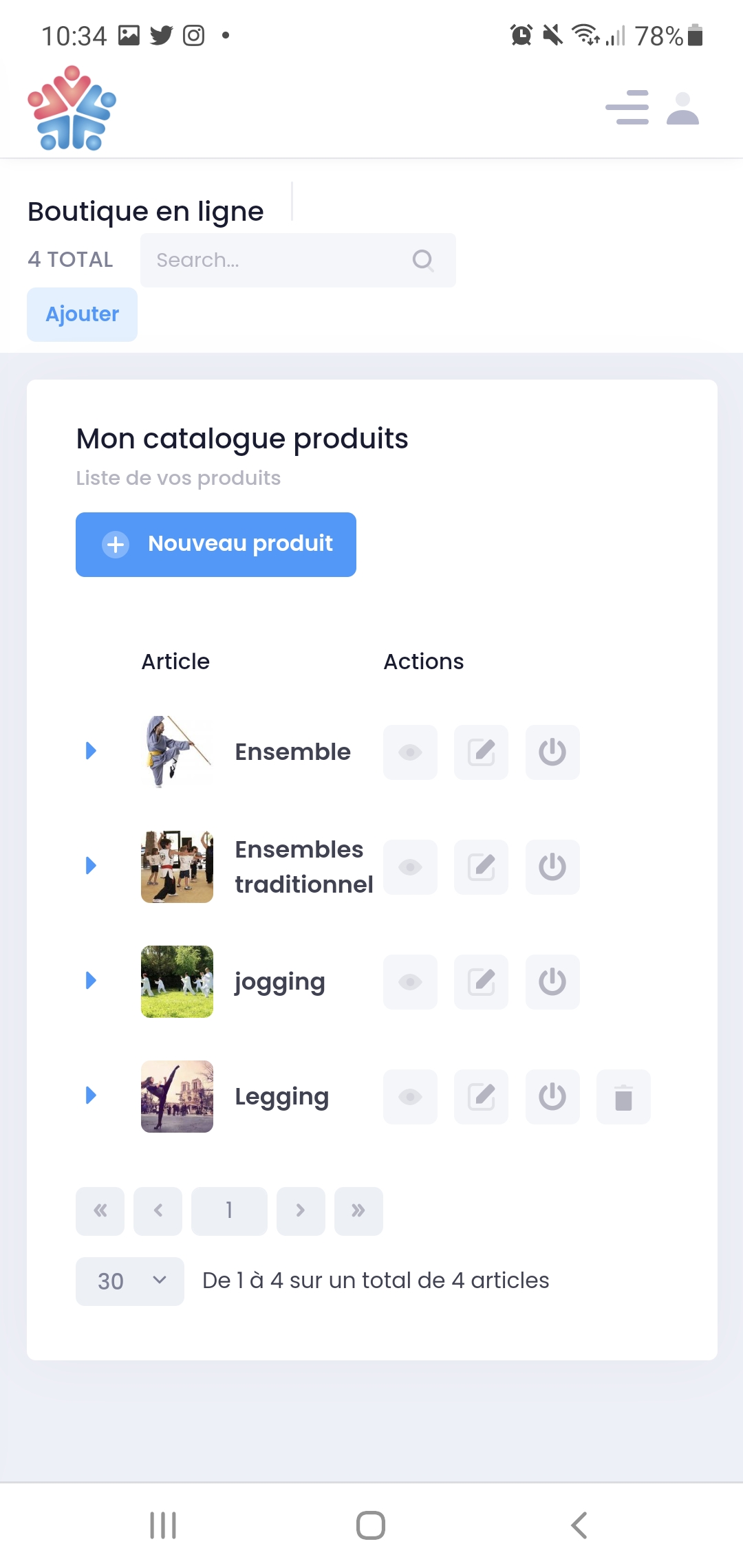This screenshot has height=1568, width=743.
Task: Toggle visibility of Ensemble product
Action: [410, 752]
